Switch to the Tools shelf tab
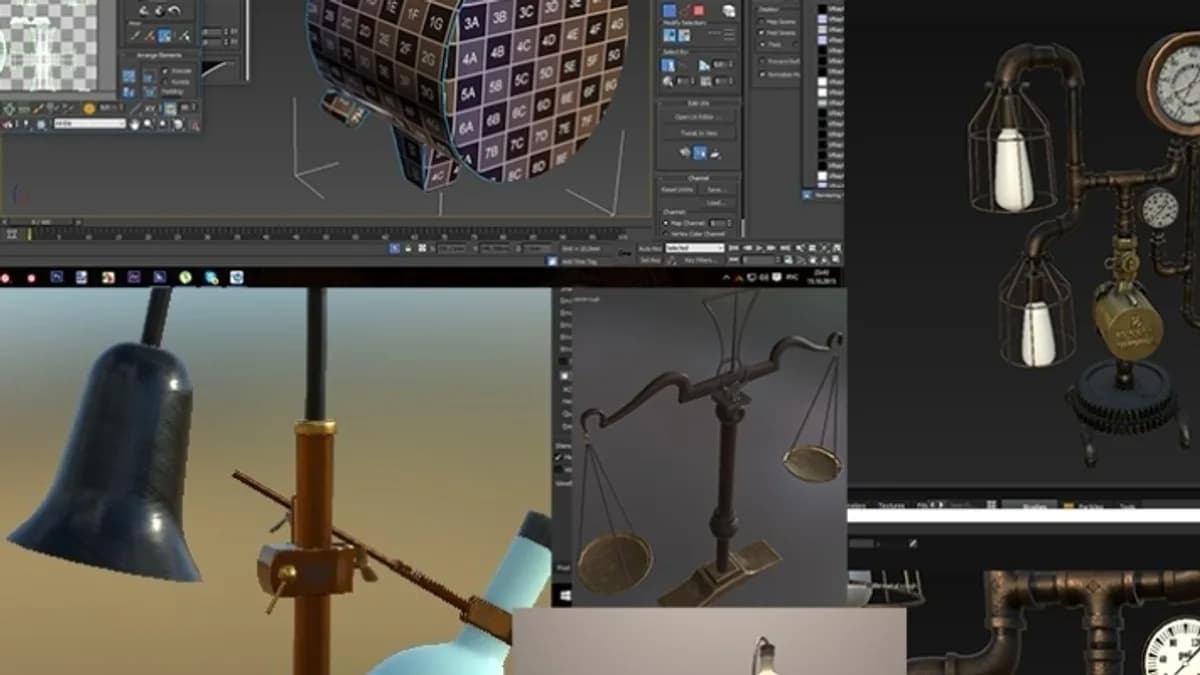The image size is (1200, 675). pyautogui.click(x=1127, y=506)
